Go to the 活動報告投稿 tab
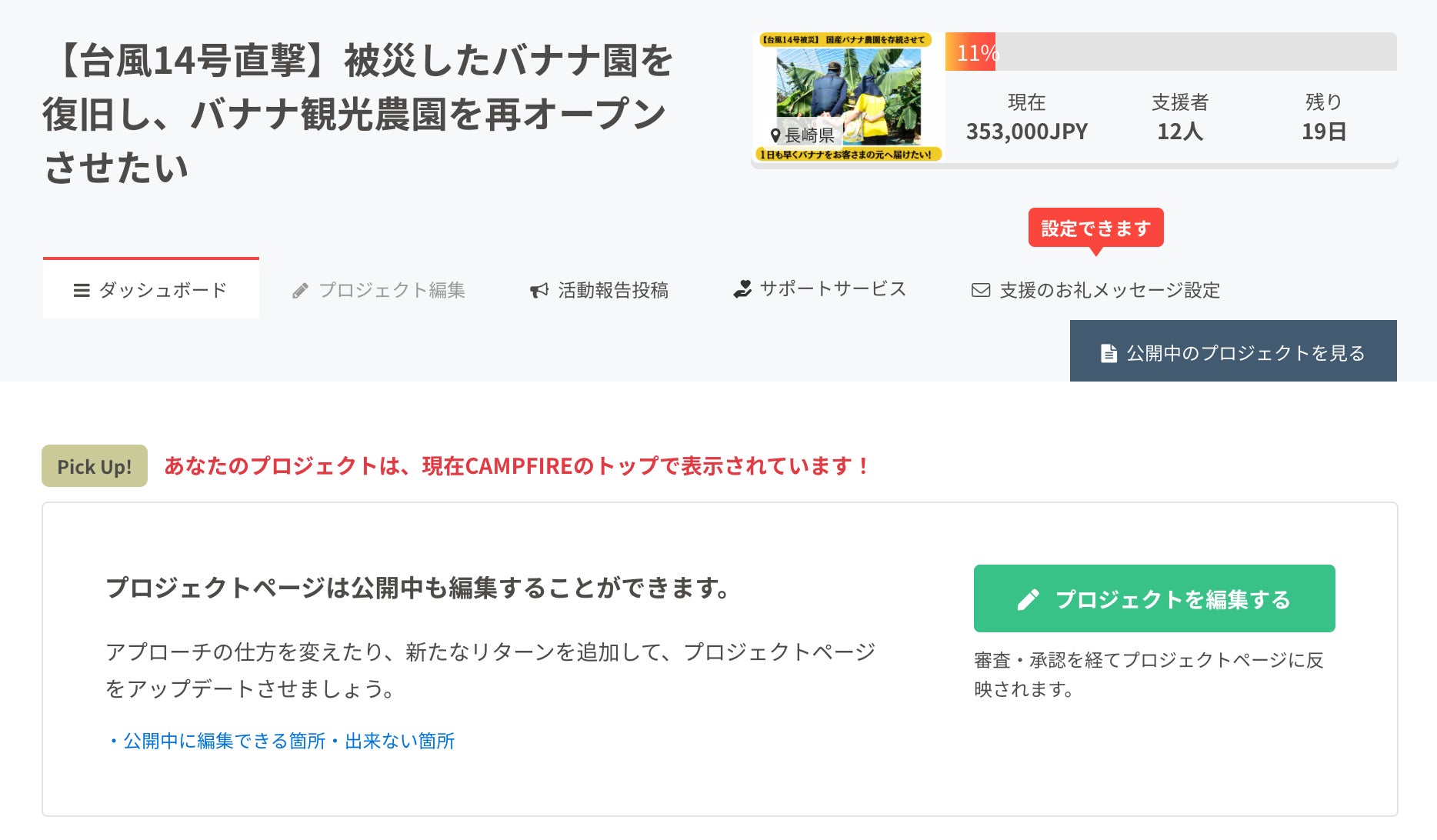The height and width of the screenshot is (840, 1437). (612, 290)
